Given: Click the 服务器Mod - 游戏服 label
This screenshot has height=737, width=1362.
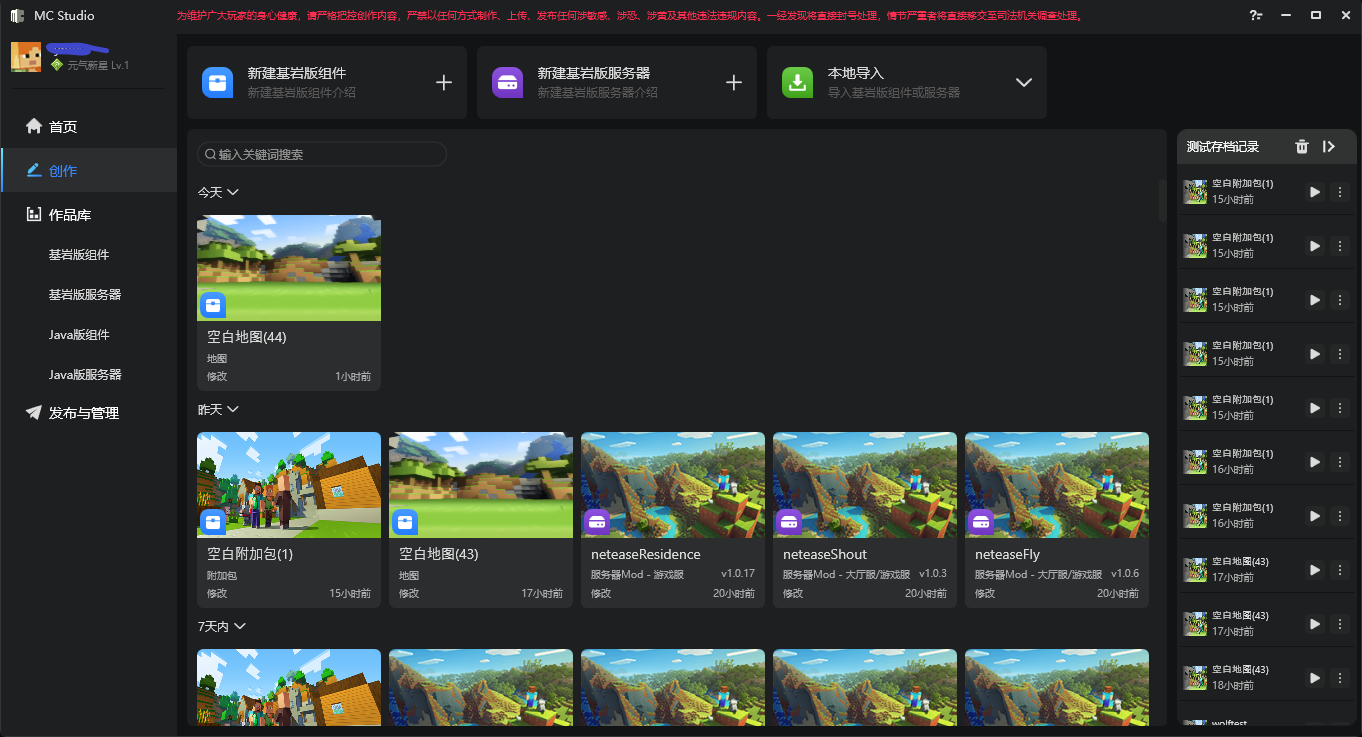Looking at the screenshot, I should (x=637, y=575).
